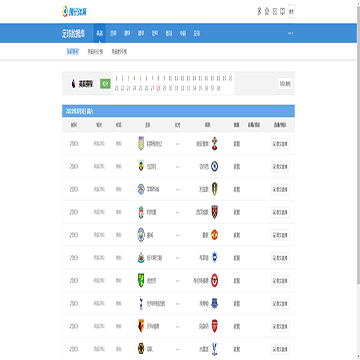360x360 pixels.
Task: Click the star icon in top header
Action: (266, 12)
